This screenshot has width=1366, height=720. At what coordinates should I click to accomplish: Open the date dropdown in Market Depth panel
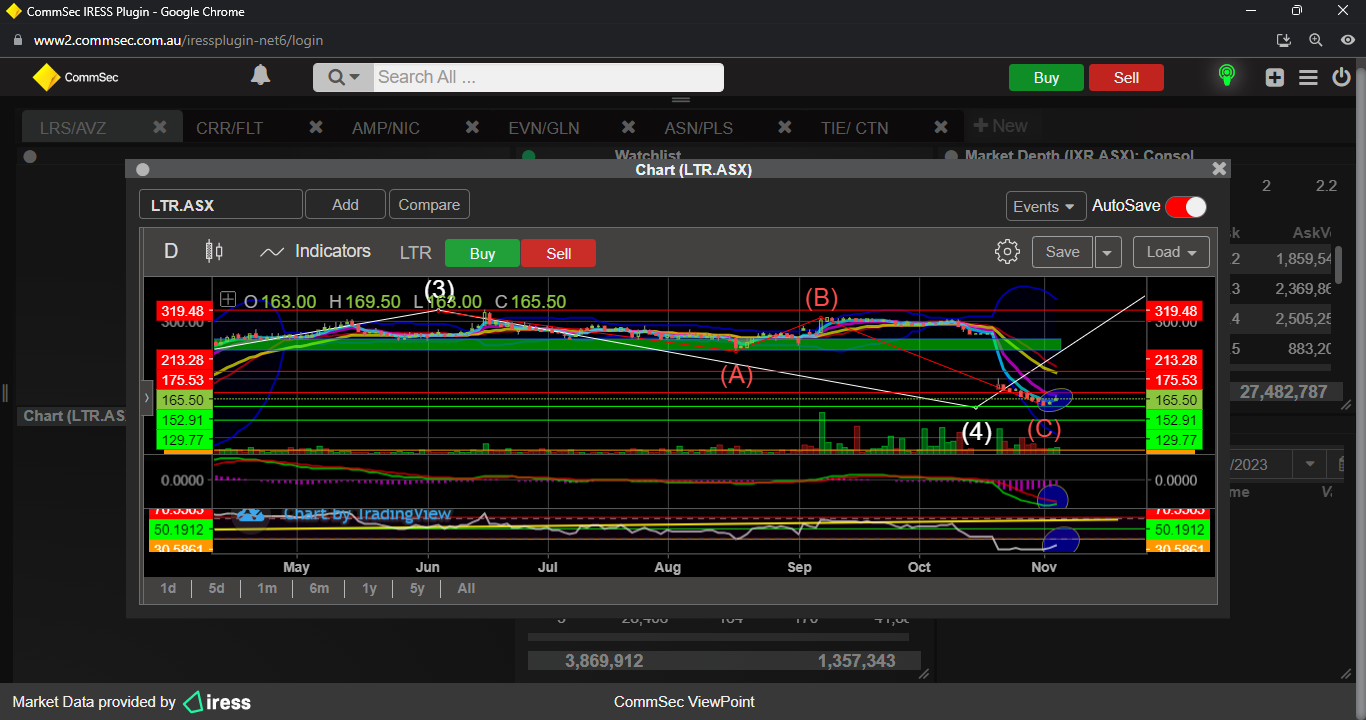click(x=1309, y=465)
